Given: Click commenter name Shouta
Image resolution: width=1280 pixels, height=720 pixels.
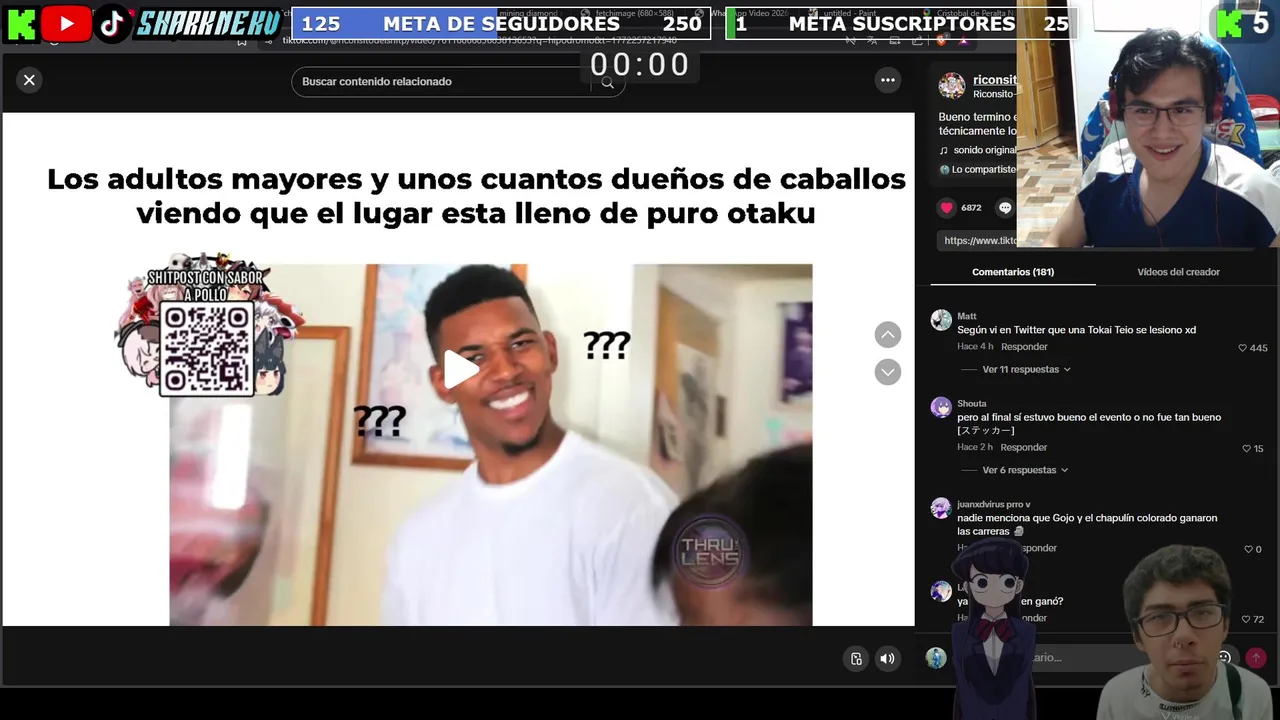Looking at the screenshot, I should (972, 404).
